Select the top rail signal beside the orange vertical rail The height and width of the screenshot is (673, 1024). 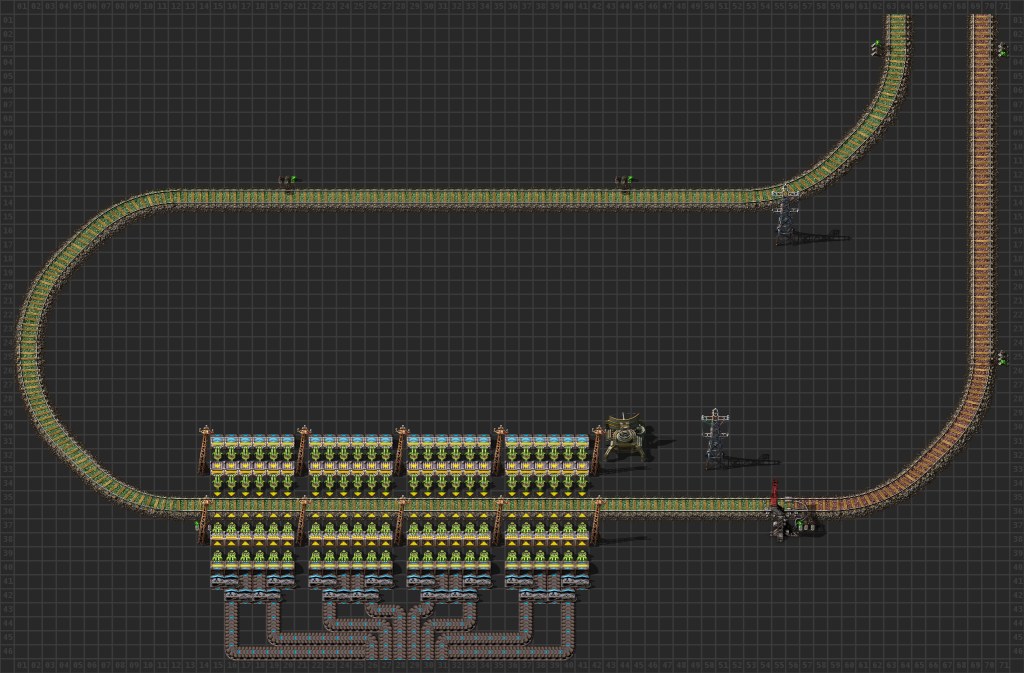coord(1002,50)
